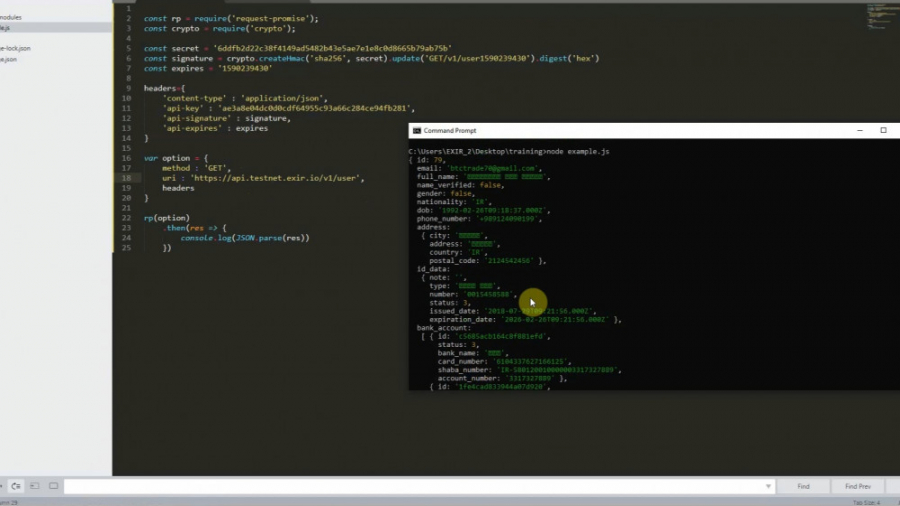Click the secret key string on line 5
This screenshot has width=900, height=506.
pos(332,48)
